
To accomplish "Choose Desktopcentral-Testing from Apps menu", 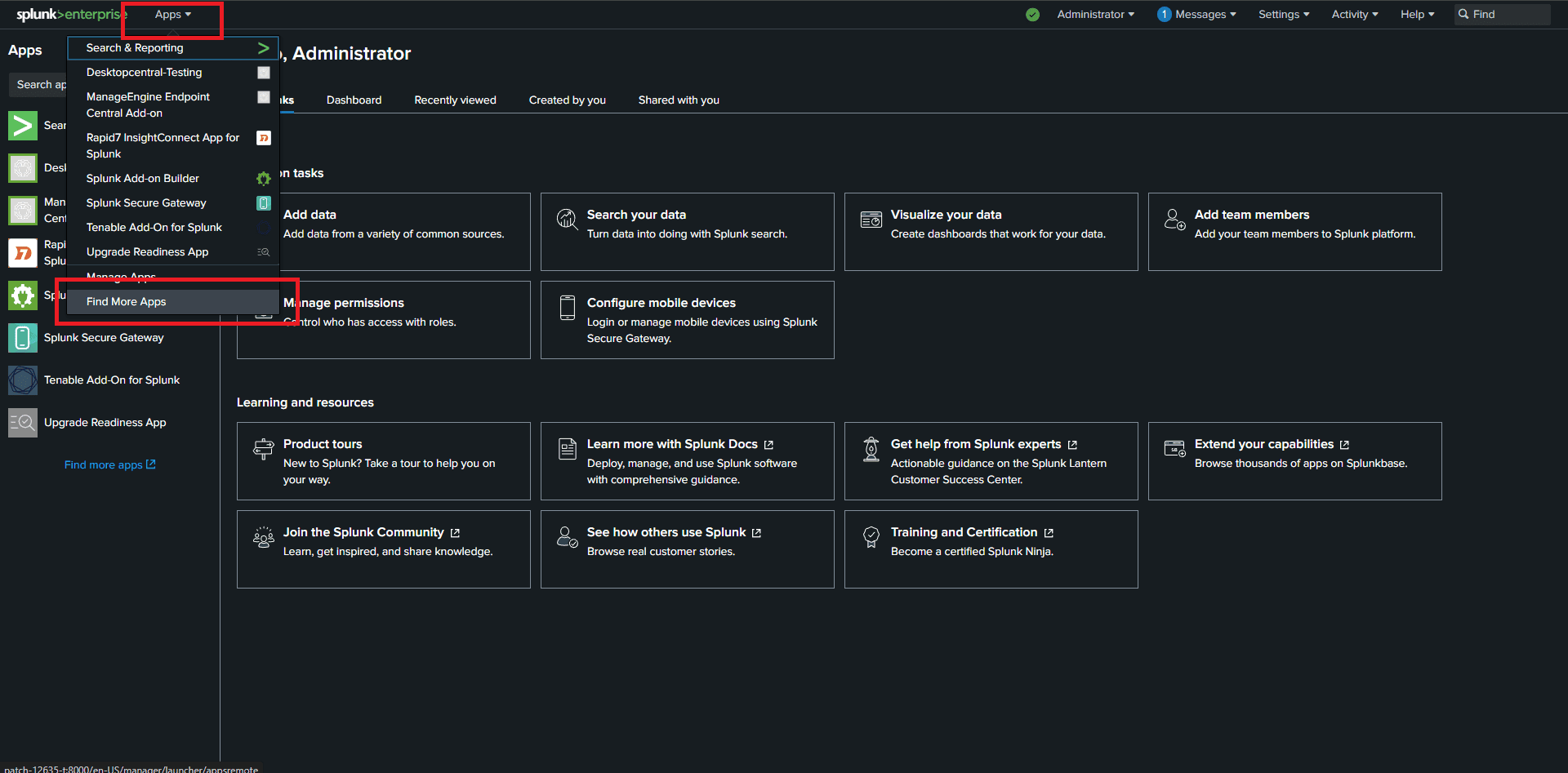I will pos(144,73).
